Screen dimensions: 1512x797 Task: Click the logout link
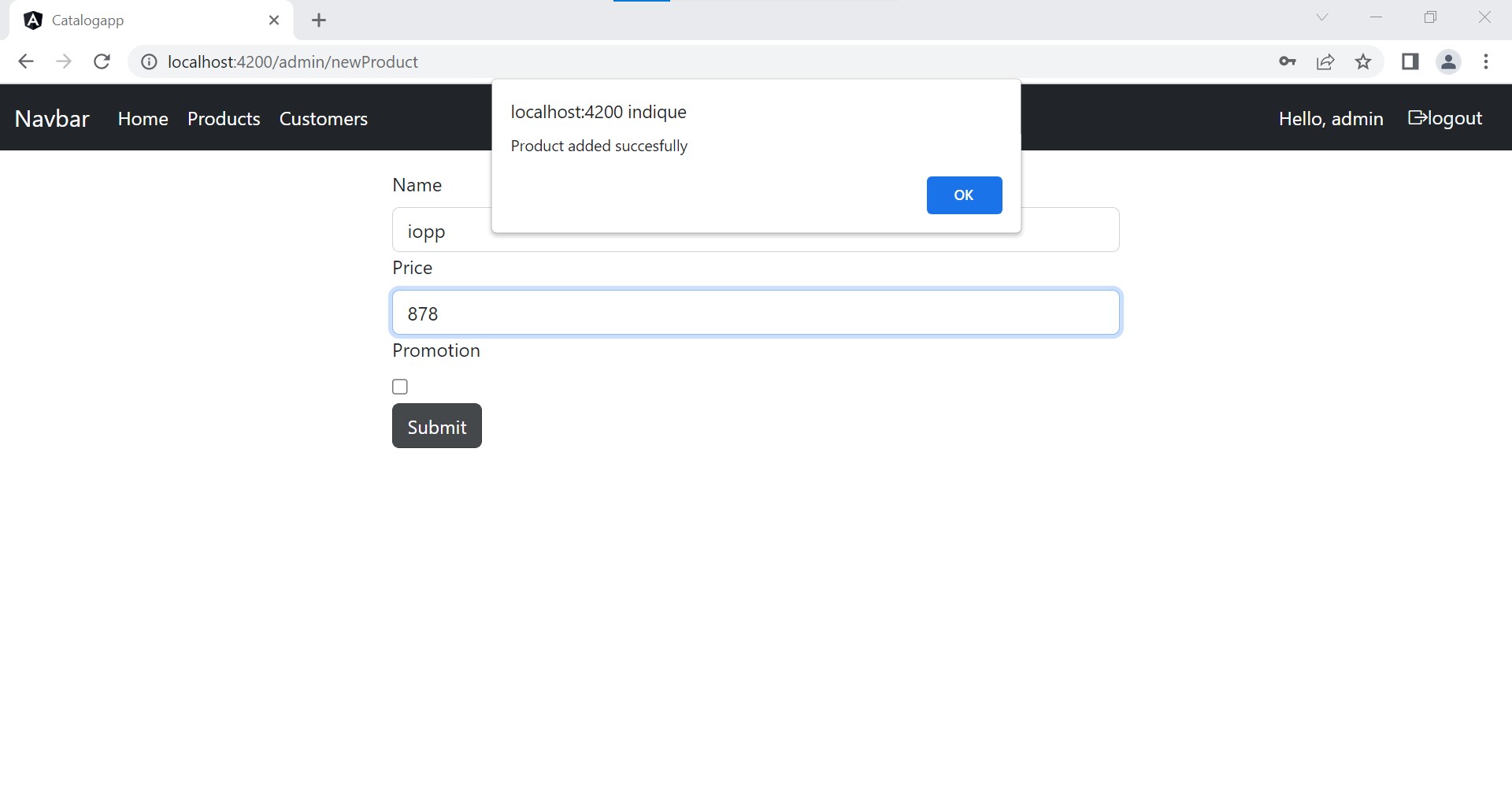click(x=1445, y=118)
